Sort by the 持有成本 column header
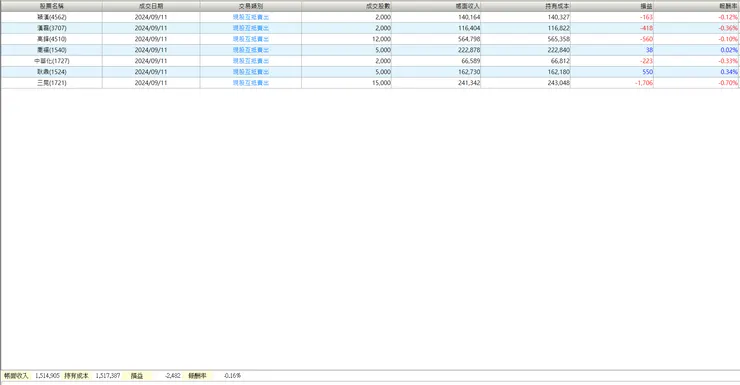 (526, 6)
